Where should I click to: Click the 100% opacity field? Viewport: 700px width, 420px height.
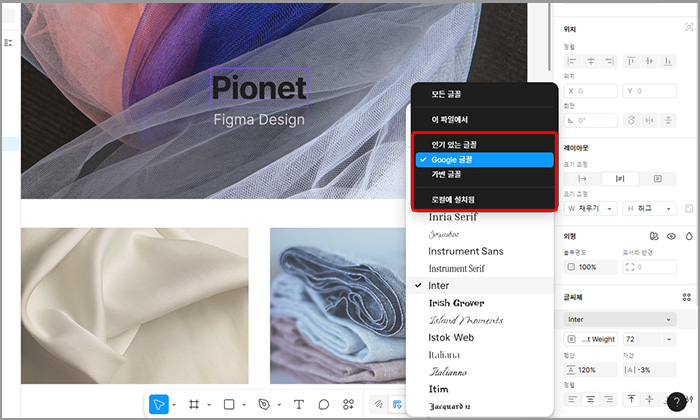pos(591,267)
